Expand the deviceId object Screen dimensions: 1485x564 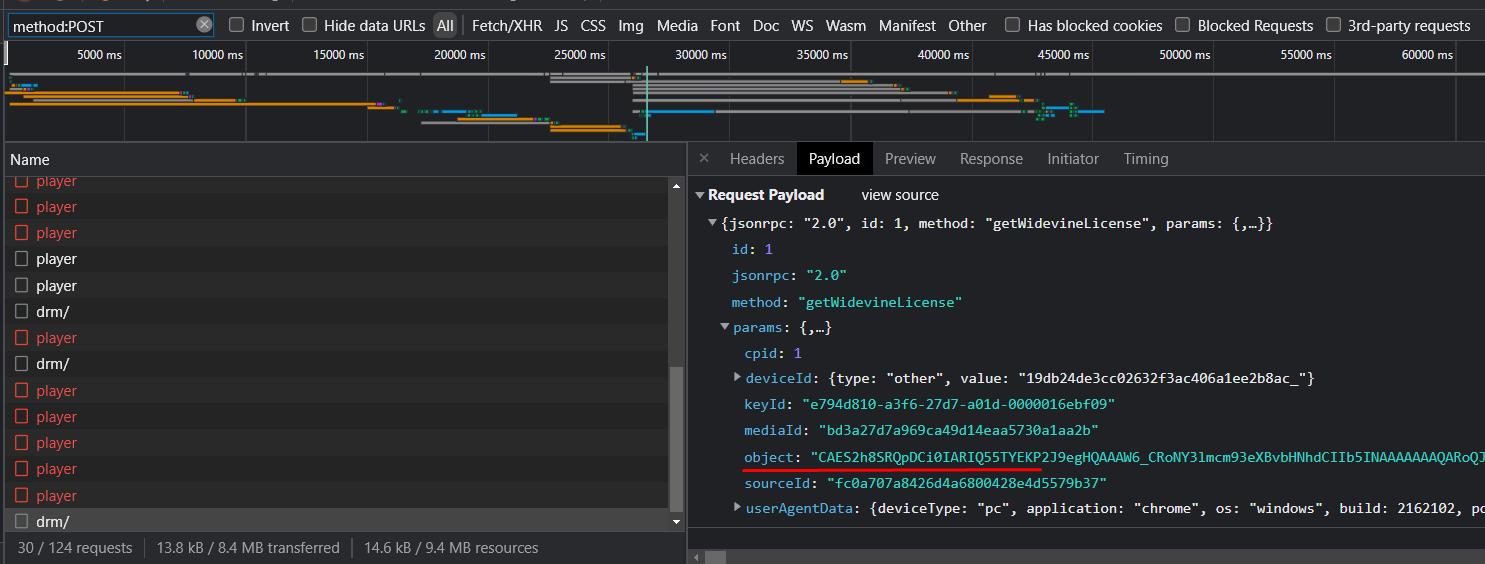coord(738,378)
